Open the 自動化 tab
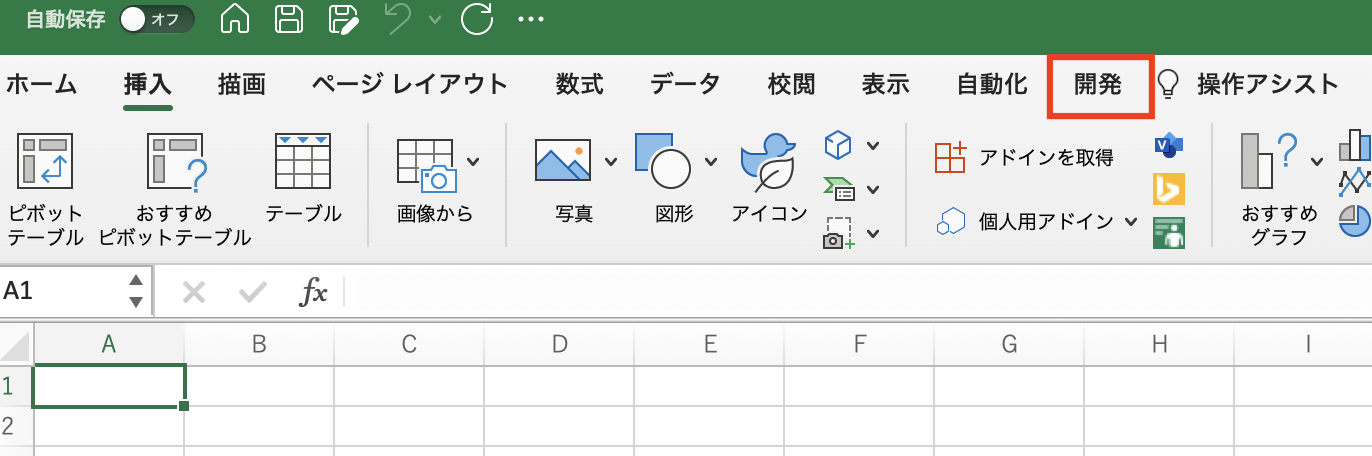The image size is (1372, 456). click(992, 85)
